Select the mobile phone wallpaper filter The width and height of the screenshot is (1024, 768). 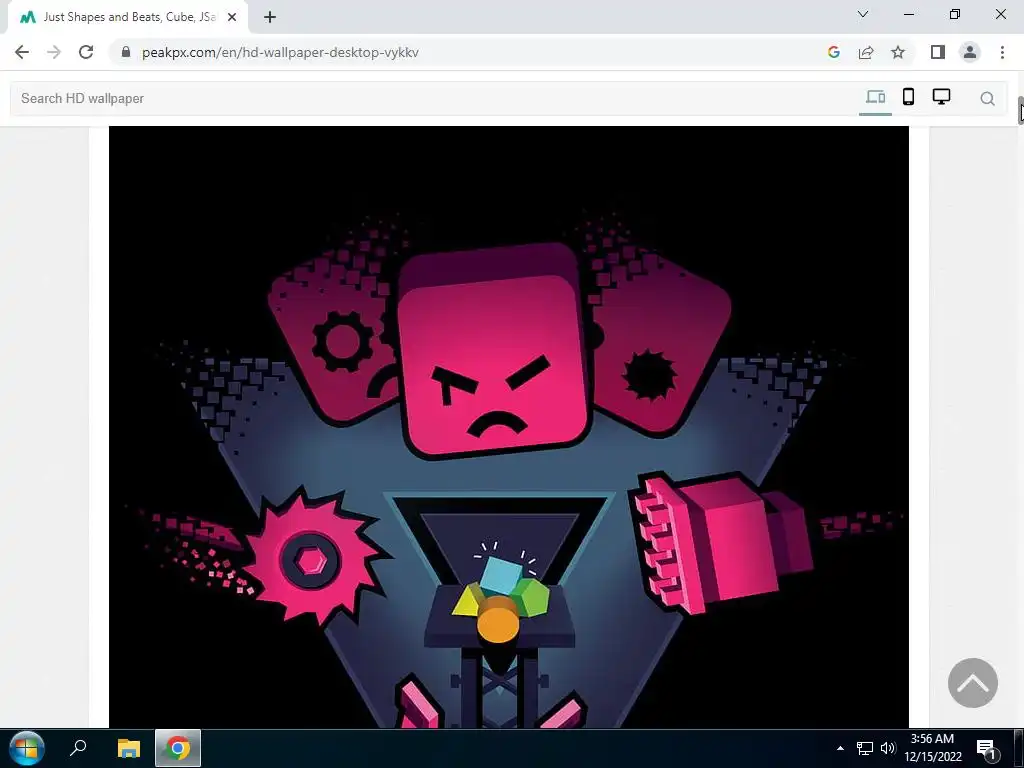click(x=908, y=97)
